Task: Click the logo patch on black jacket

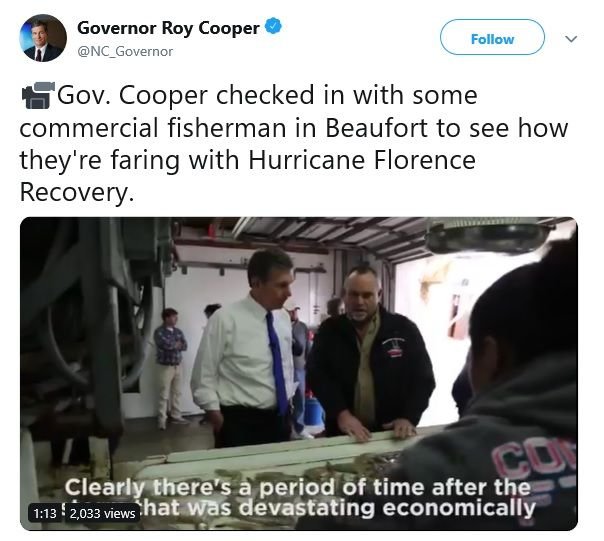Action: tap(392, 347)
